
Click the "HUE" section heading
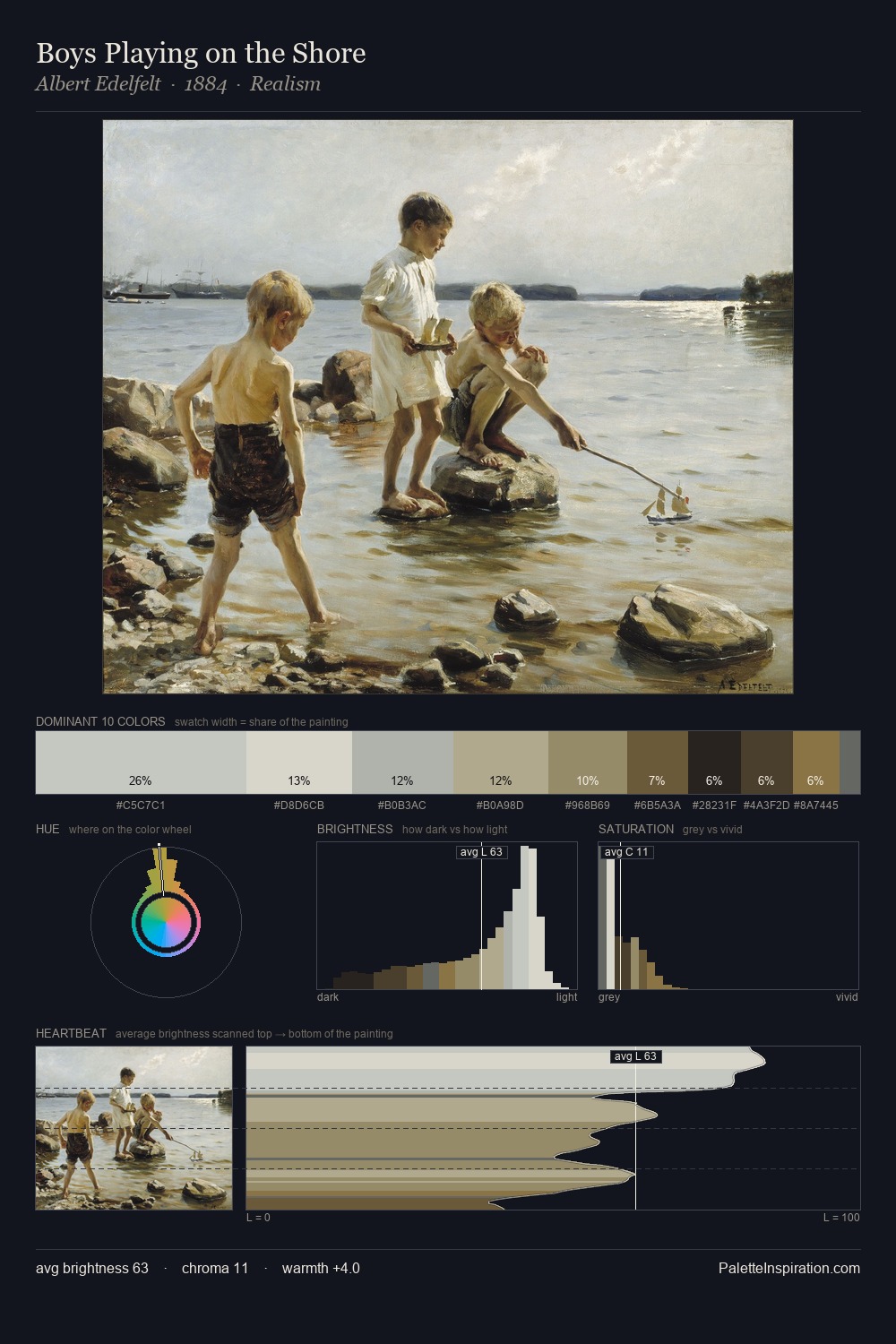coord(47,829)
